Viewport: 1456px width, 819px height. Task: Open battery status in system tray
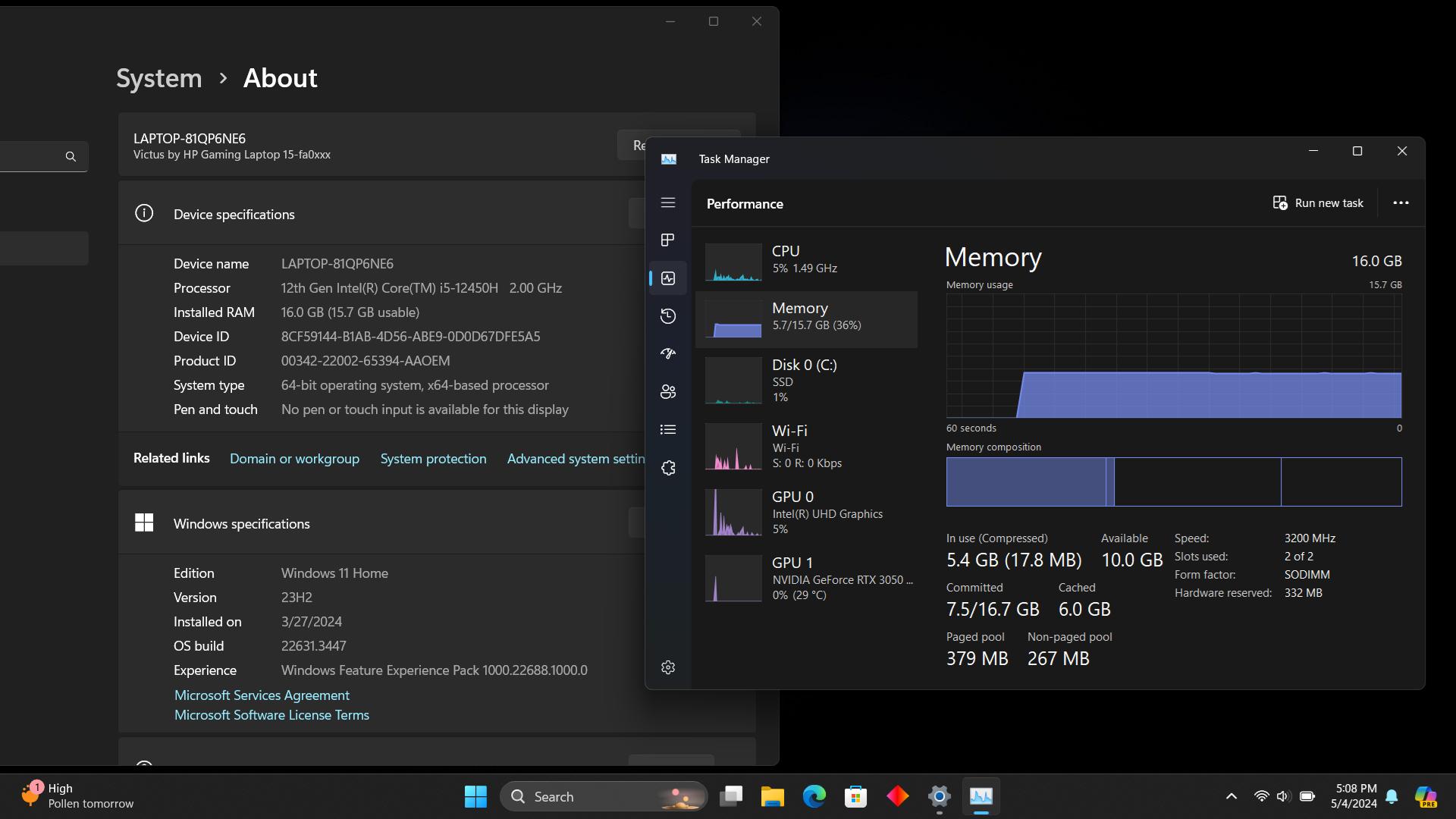tap(1307, 796)
